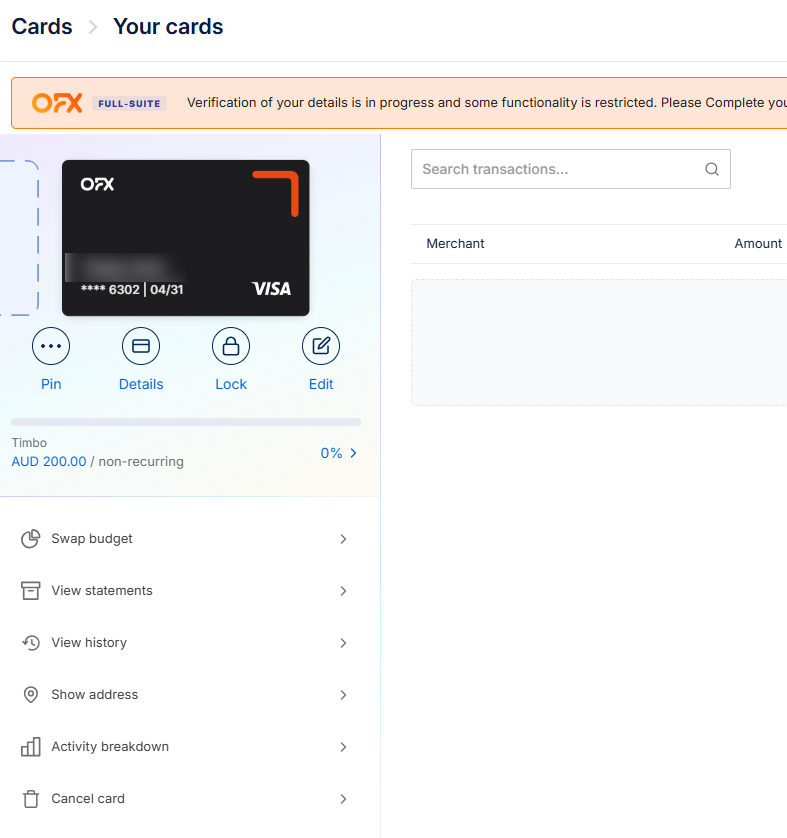Screen dimensions: 787x838
Task: Click the verification in progress message
Action: [487, 103]
